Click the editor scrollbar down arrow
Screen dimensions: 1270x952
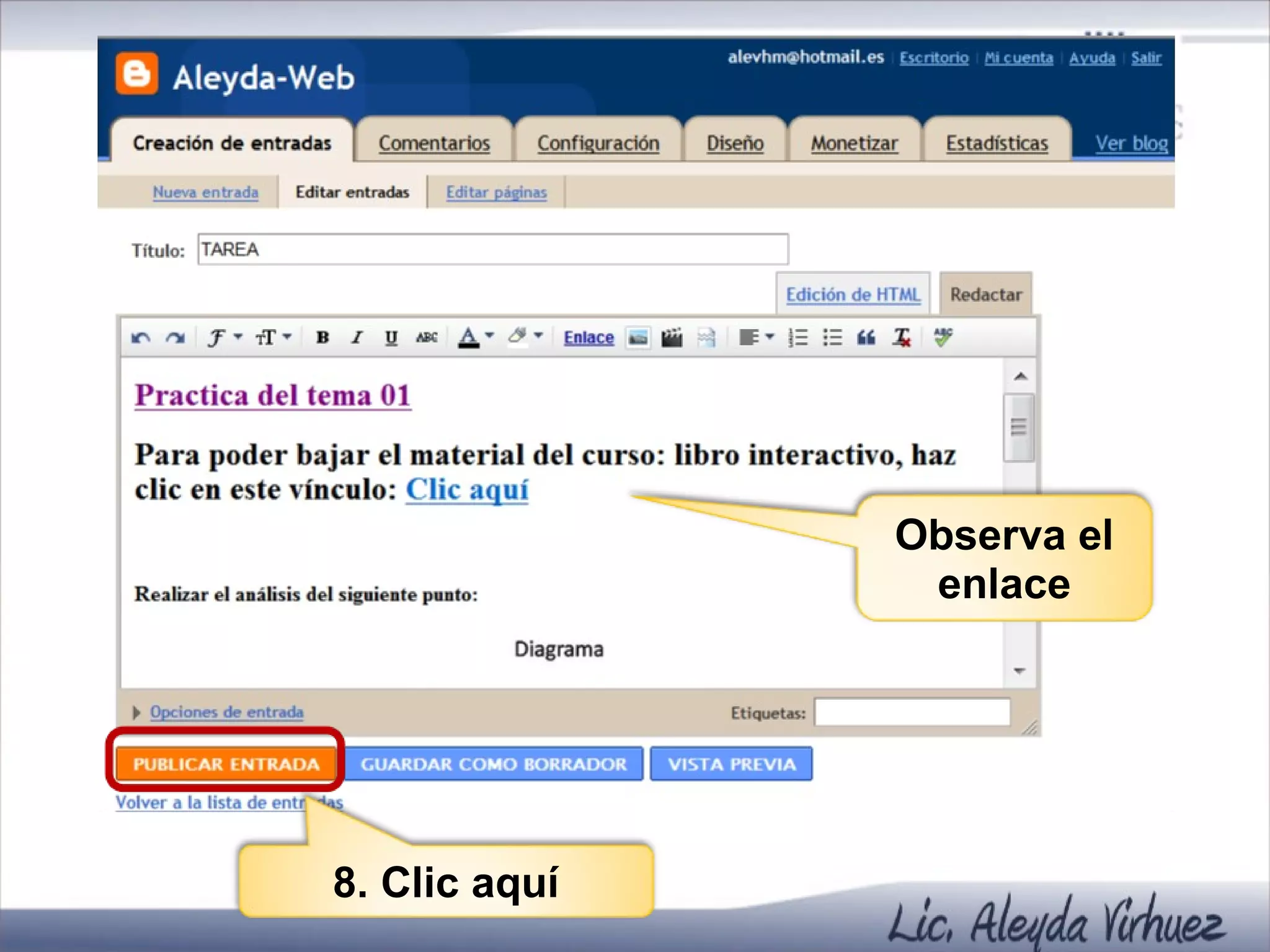1020,671
